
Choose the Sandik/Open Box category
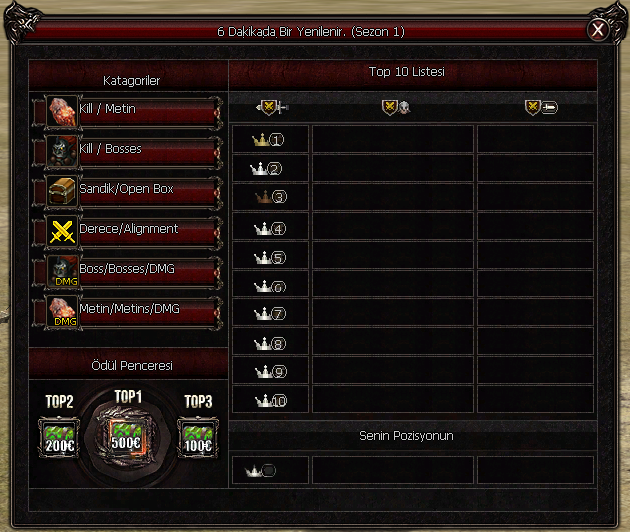pyautogui.click(x=128, y=192)
